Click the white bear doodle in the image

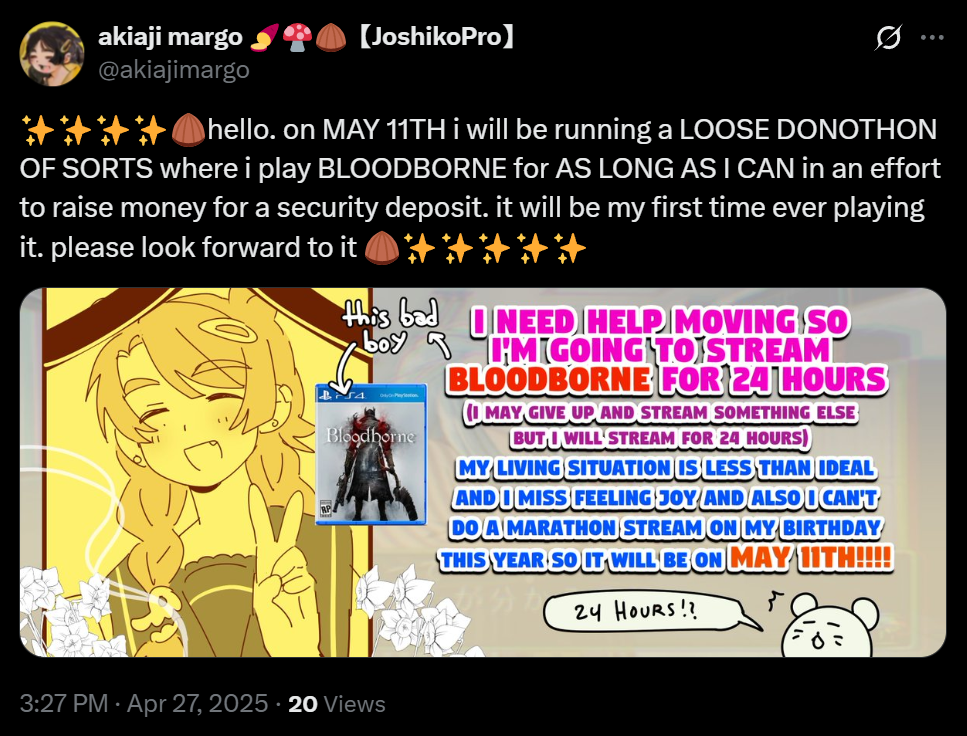click(x=830, y=625)
